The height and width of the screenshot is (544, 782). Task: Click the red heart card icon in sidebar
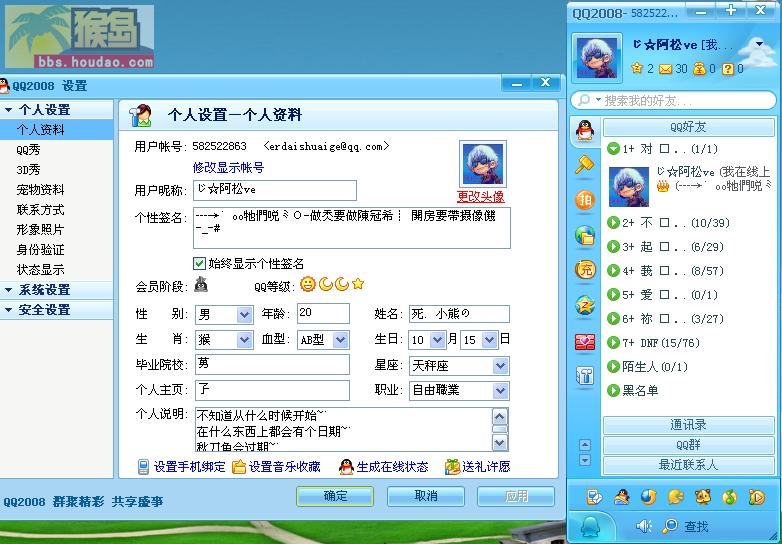[x=585, y=342]
